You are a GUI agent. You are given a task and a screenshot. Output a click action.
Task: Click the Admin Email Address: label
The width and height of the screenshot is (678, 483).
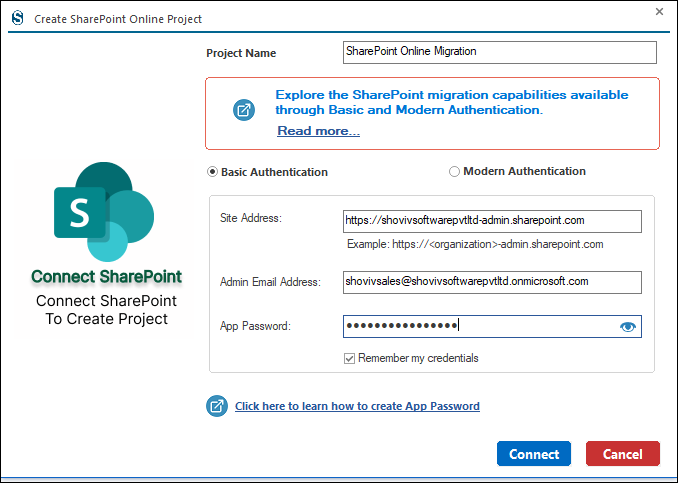tap(270, 282)
